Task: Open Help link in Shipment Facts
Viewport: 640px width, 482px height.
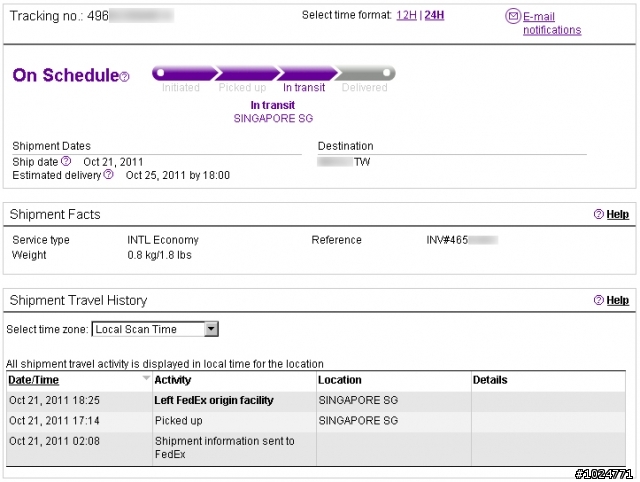Action: (618, 215)
